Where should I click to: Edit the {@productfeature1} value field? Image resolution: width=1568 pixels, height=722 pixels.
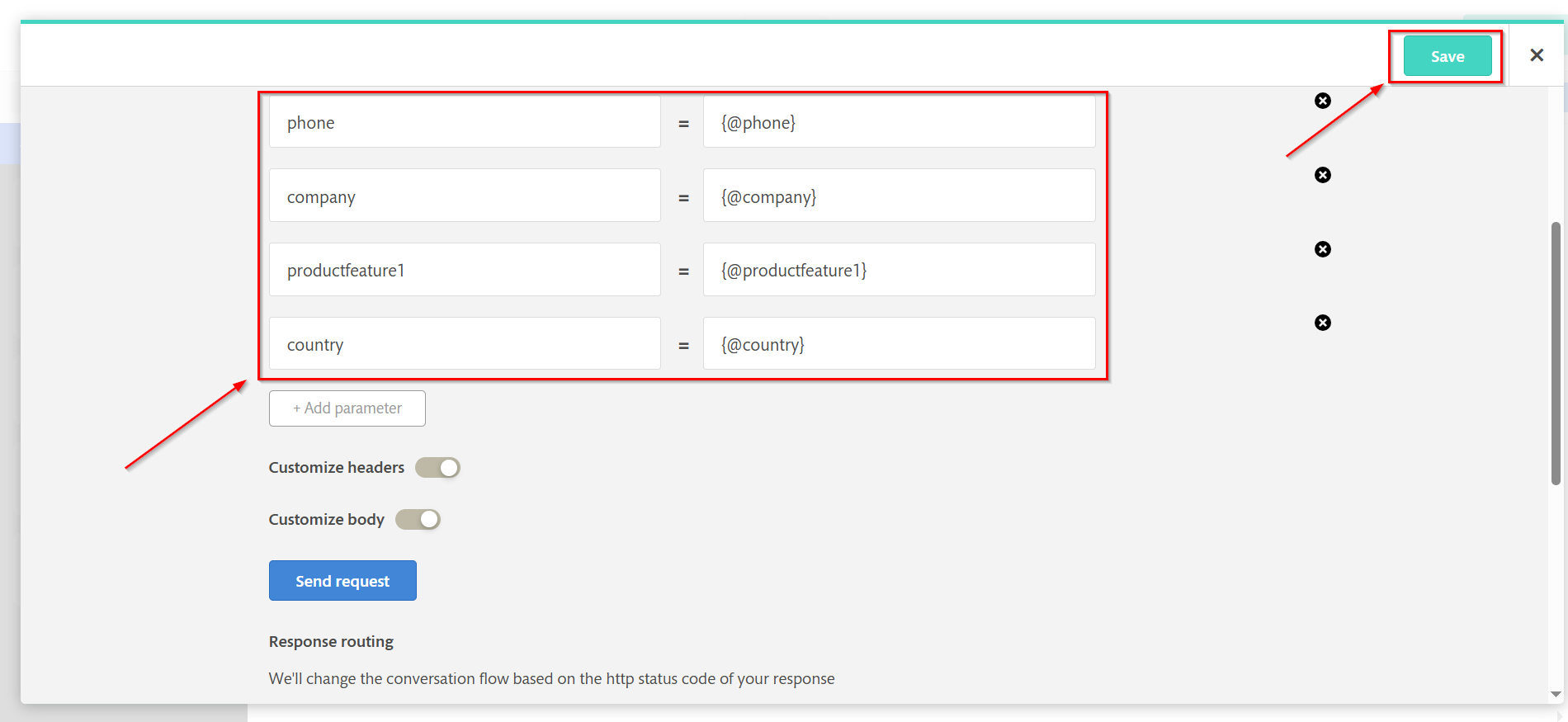900,270
